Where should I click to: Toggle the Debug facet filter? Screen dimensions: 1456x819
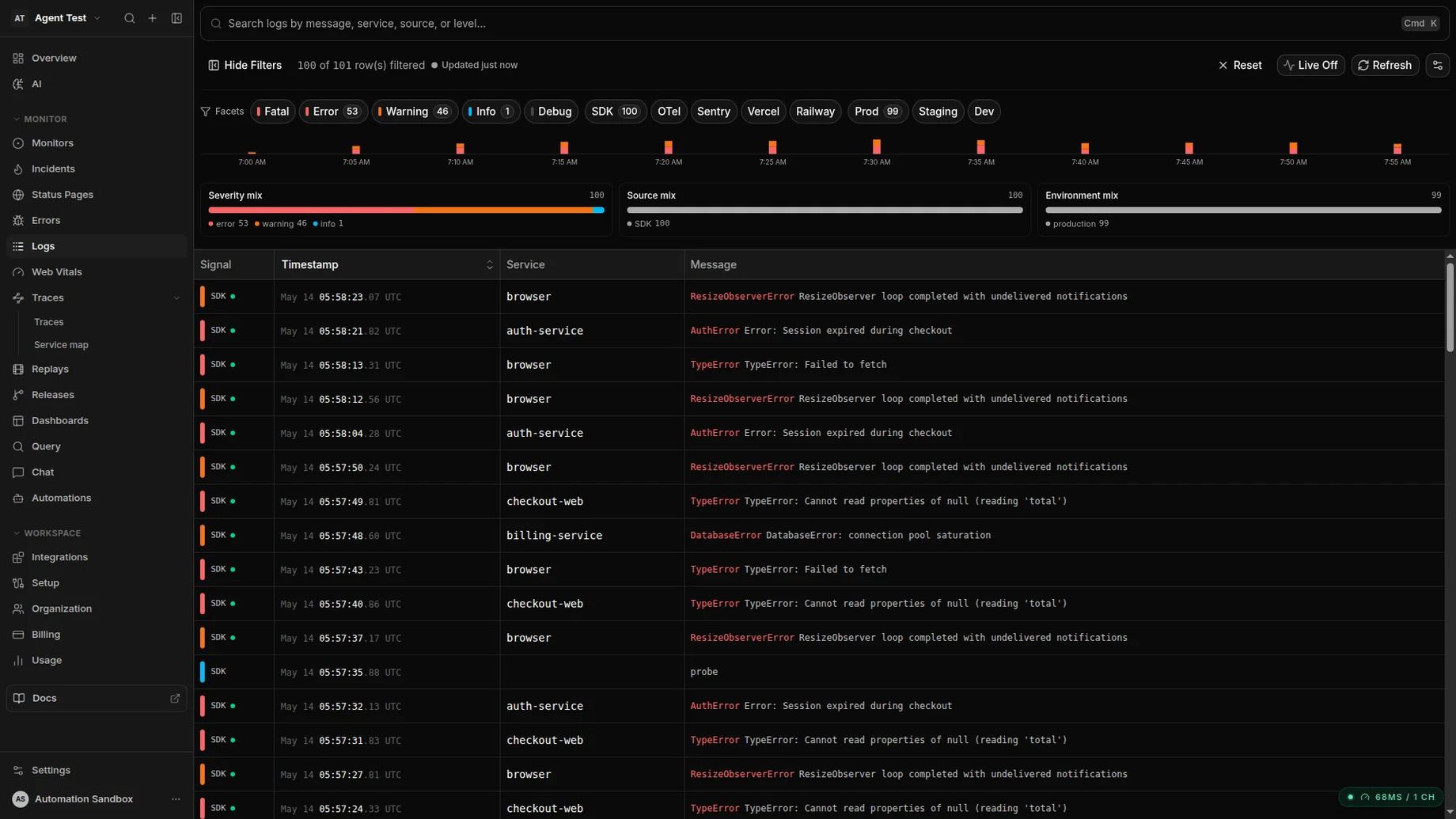(552, 112)
